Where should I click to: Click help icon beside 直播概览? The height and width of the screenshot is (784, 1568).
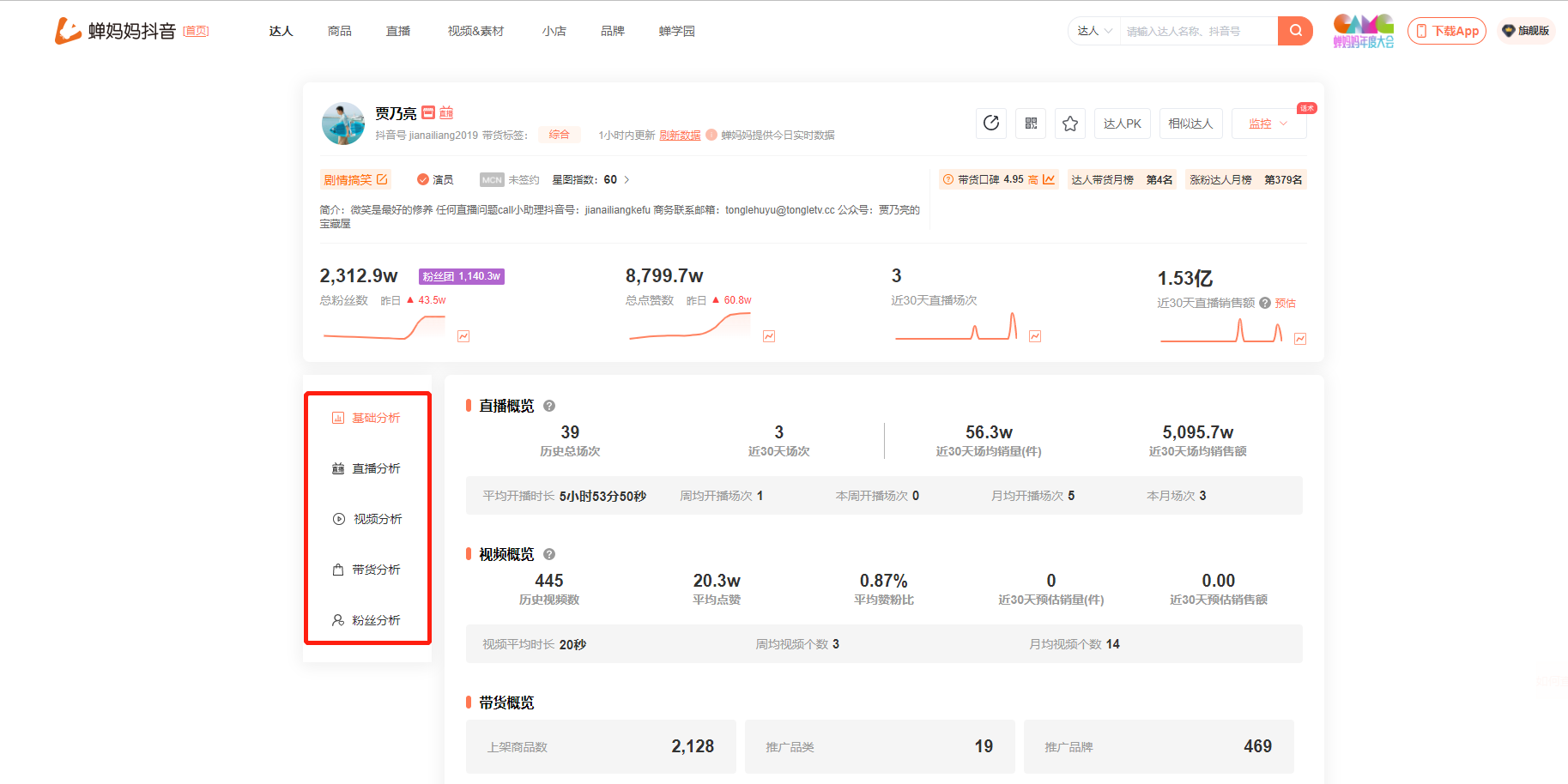[x=549, y=406]
